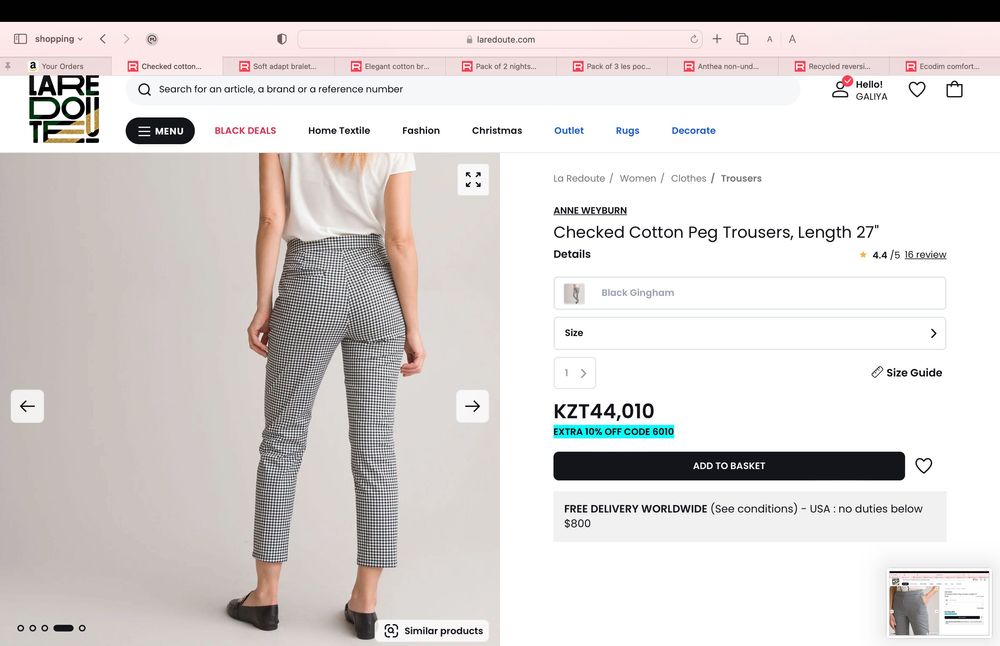Reload the laredoute.com page

(x=694, y=39)
